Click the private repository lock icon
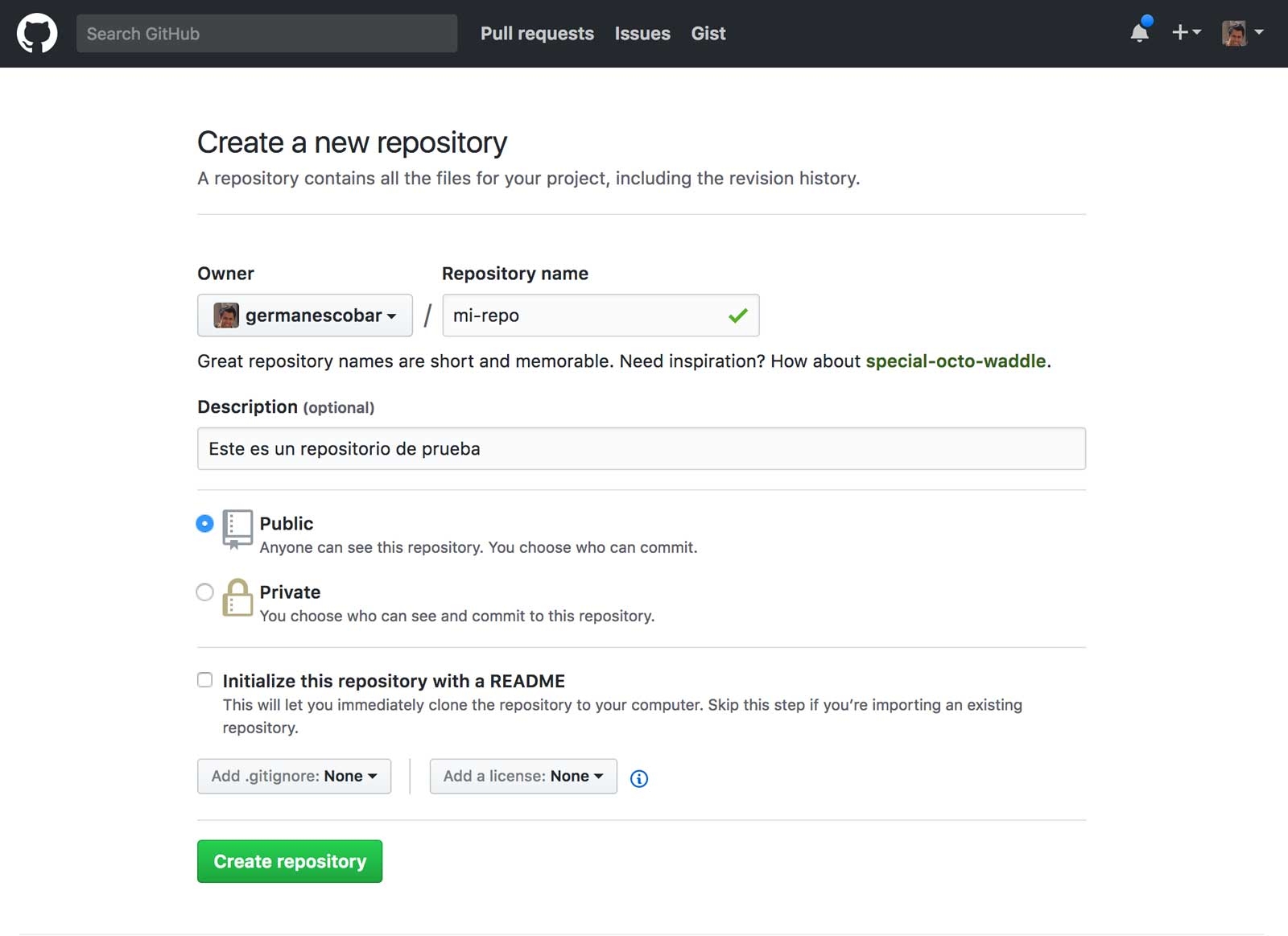This screenshot has height=936, width=1288. [237, 598]
